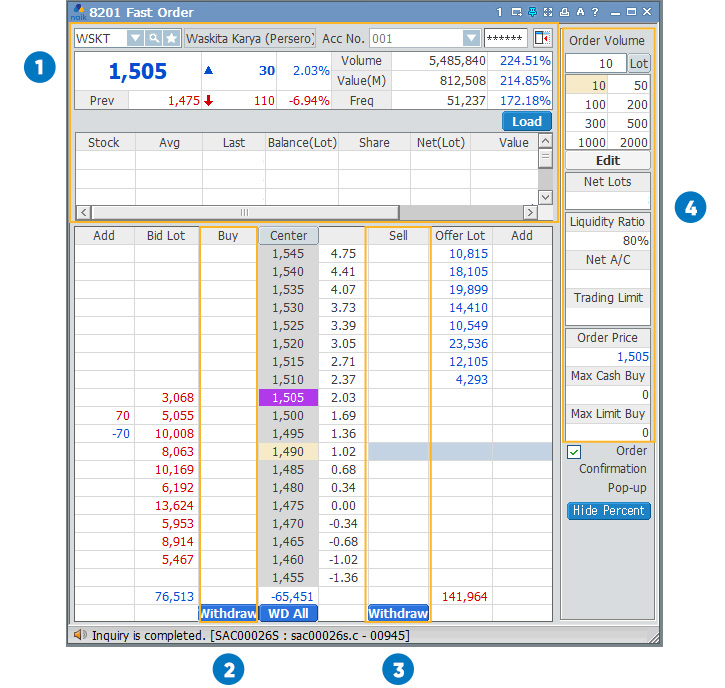The height and width of the screenshot is (688, 725).
Task: Click the new window icon in title bar
Action: coord(516,13)
